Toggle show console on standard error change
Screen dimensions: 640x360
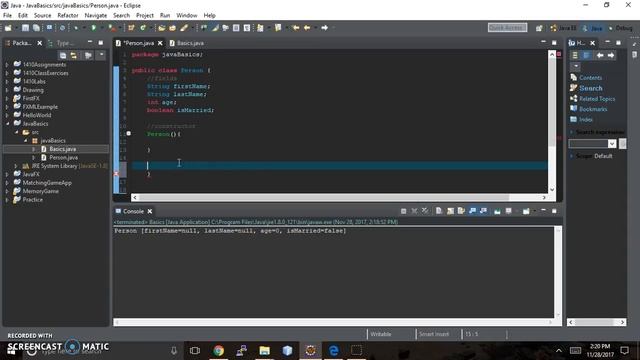tap(483, 211)
